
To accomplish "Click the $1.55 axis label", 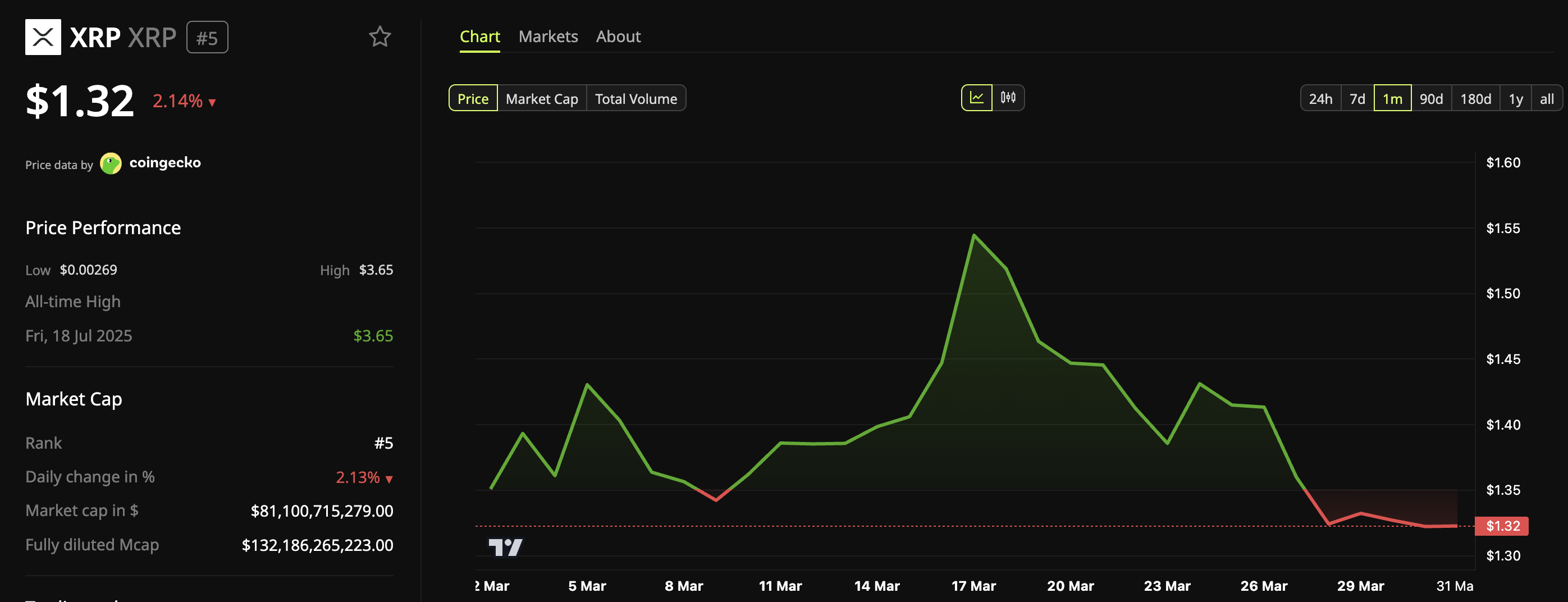I will click(1503, 228).
